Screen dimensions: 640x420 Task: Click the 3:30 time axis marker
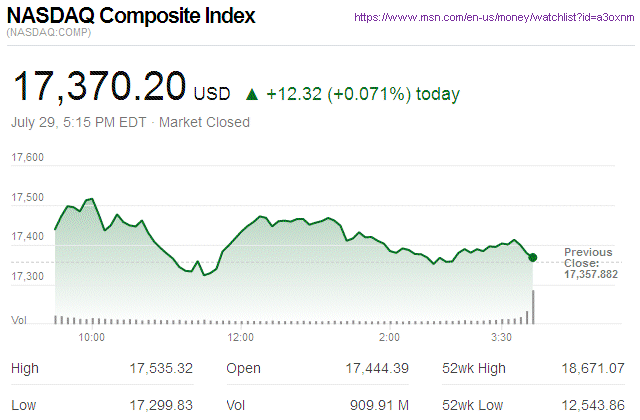pyautogui.click(x=501, y=338)
